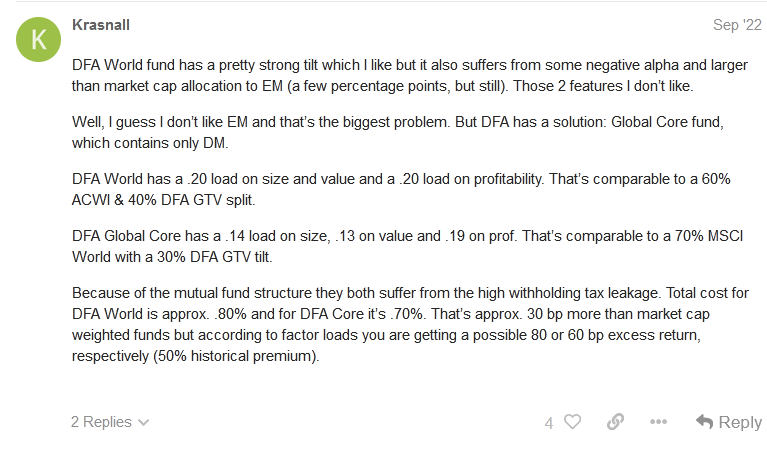Expand the 2 Replies list
This screenshot has width=767, height=456.
click(110, 422)
